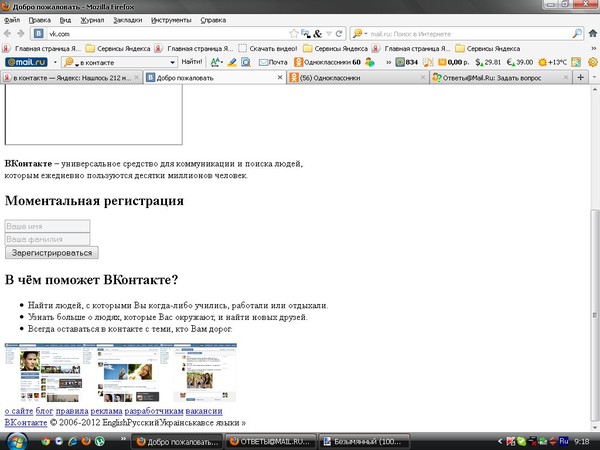Click the page search magnifier toolbar icon
Viewport: 600px width, 450px height.
point(246,62)
